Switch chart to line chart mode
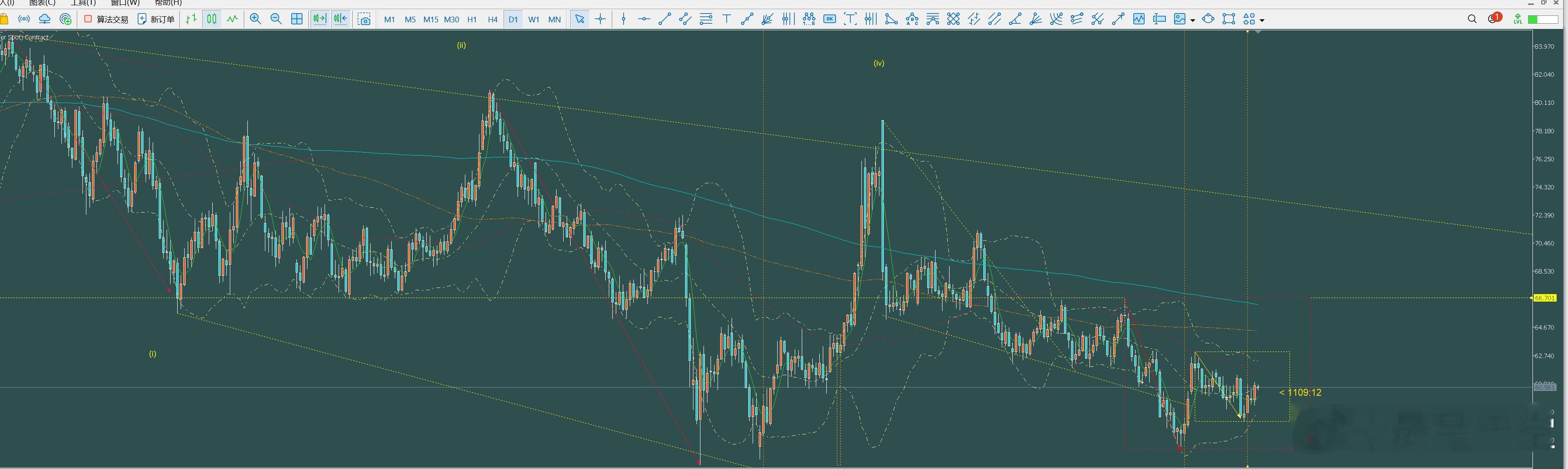The width and height of the screenshot is (1568, 469). tap(232, 19)
